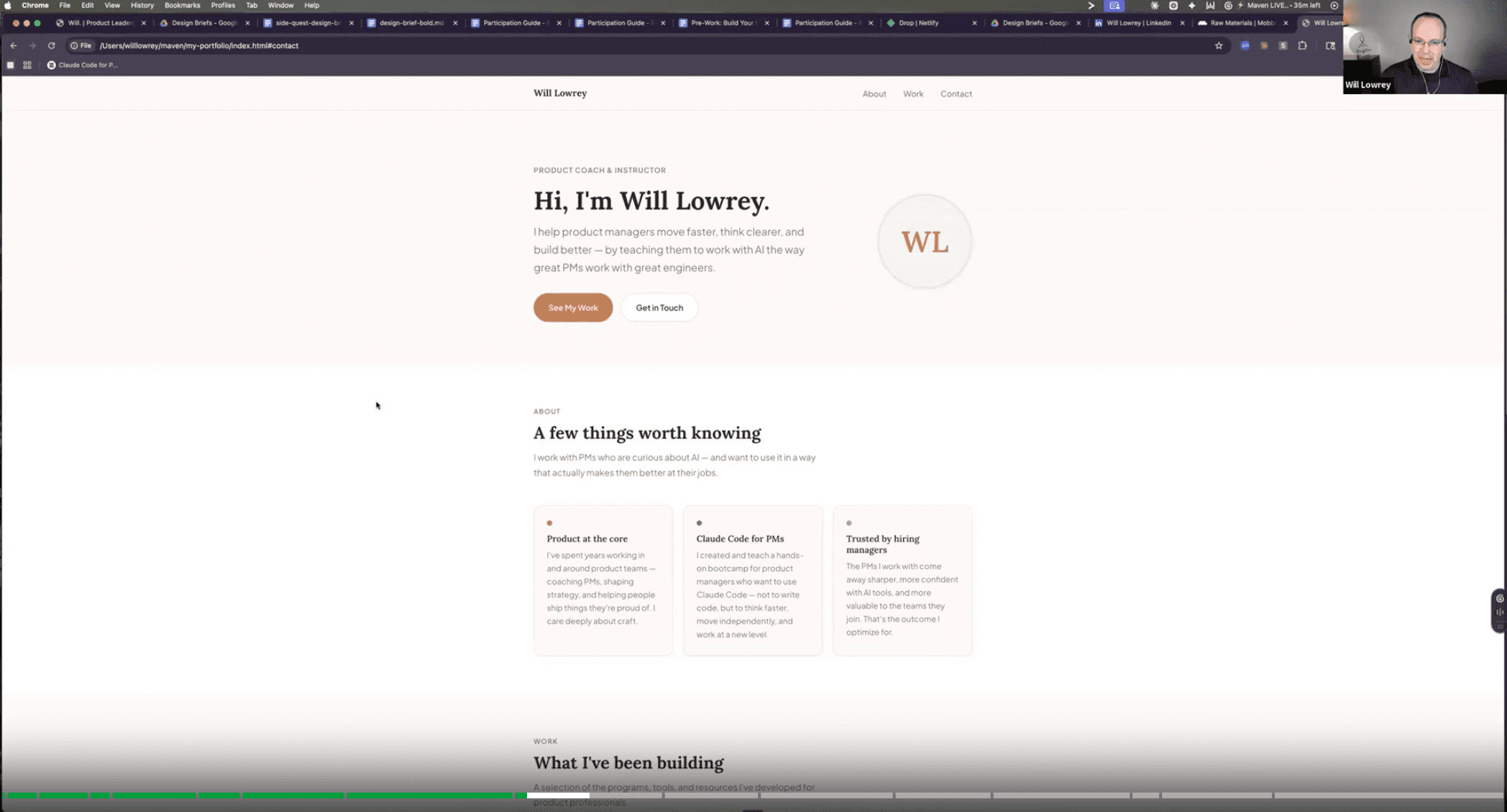Open the Help menu
The height and width of the screenshot is (812, 1507).
[x=311, y=5]
